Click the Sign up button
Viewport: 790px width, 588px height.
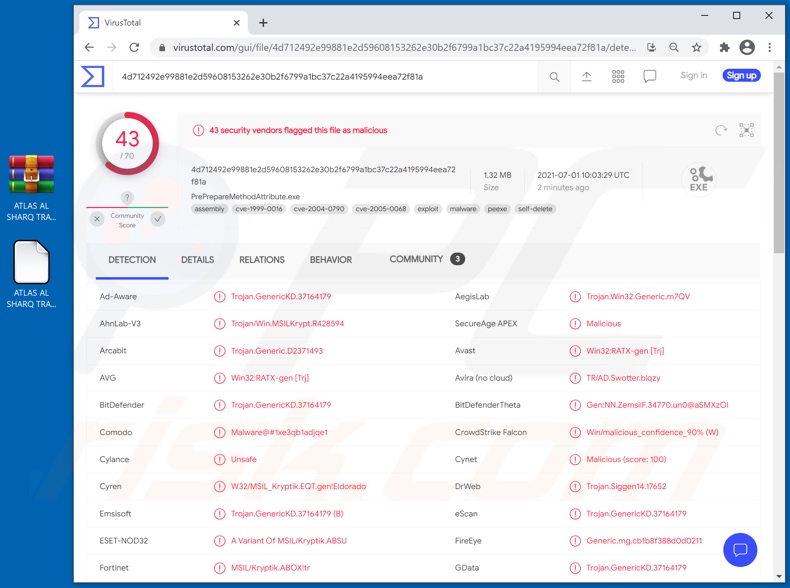coord(741,76)
